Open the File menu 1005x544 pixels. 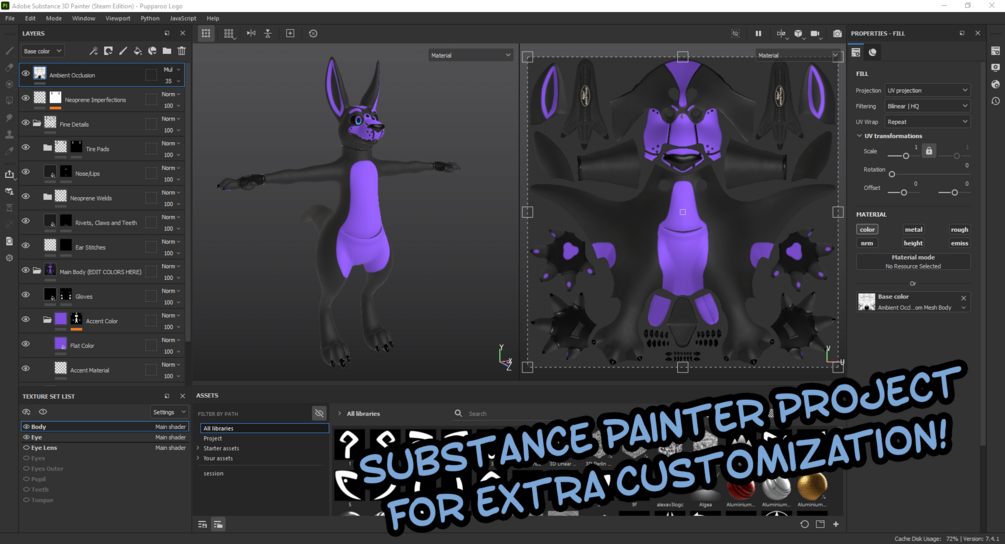point(10,18)
